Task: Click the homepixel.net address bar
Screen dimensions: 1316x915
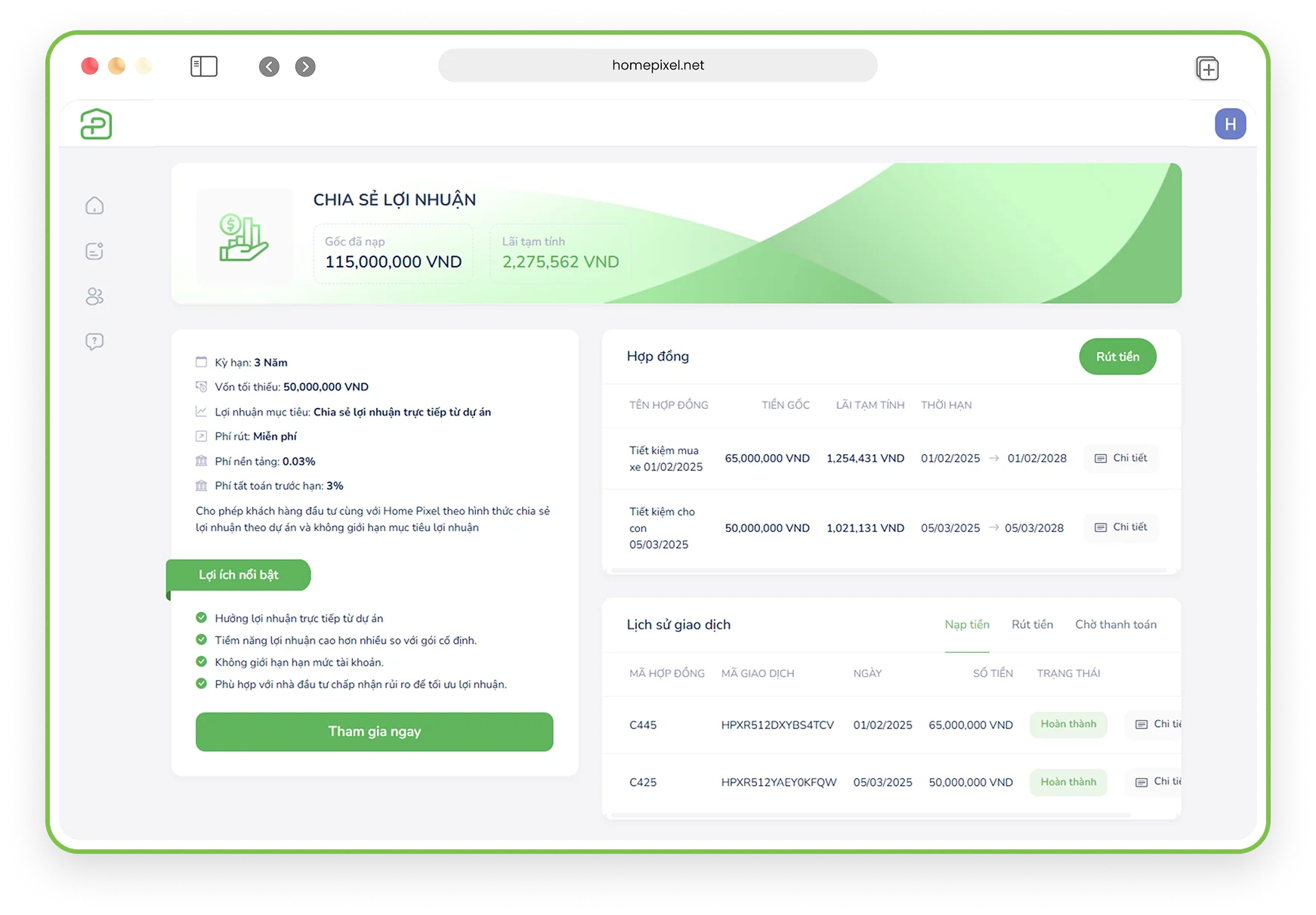Action: pos(657,66)
